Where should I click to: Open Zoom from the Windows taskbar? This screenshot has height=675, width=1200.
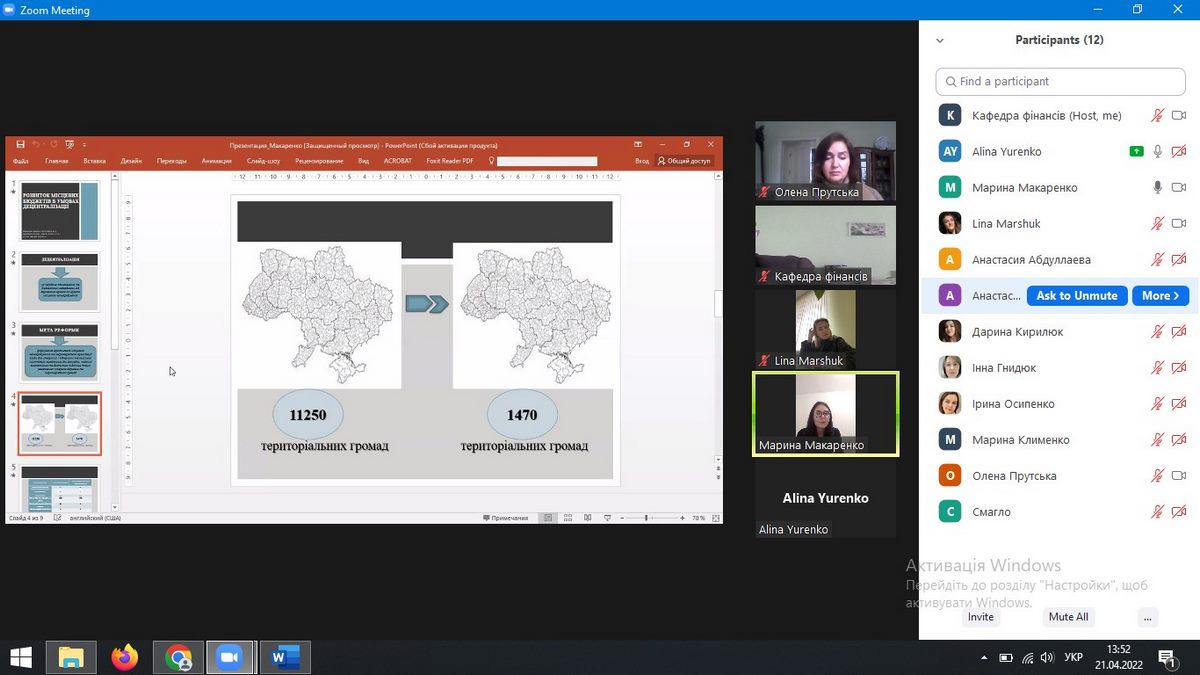(230, 657)
